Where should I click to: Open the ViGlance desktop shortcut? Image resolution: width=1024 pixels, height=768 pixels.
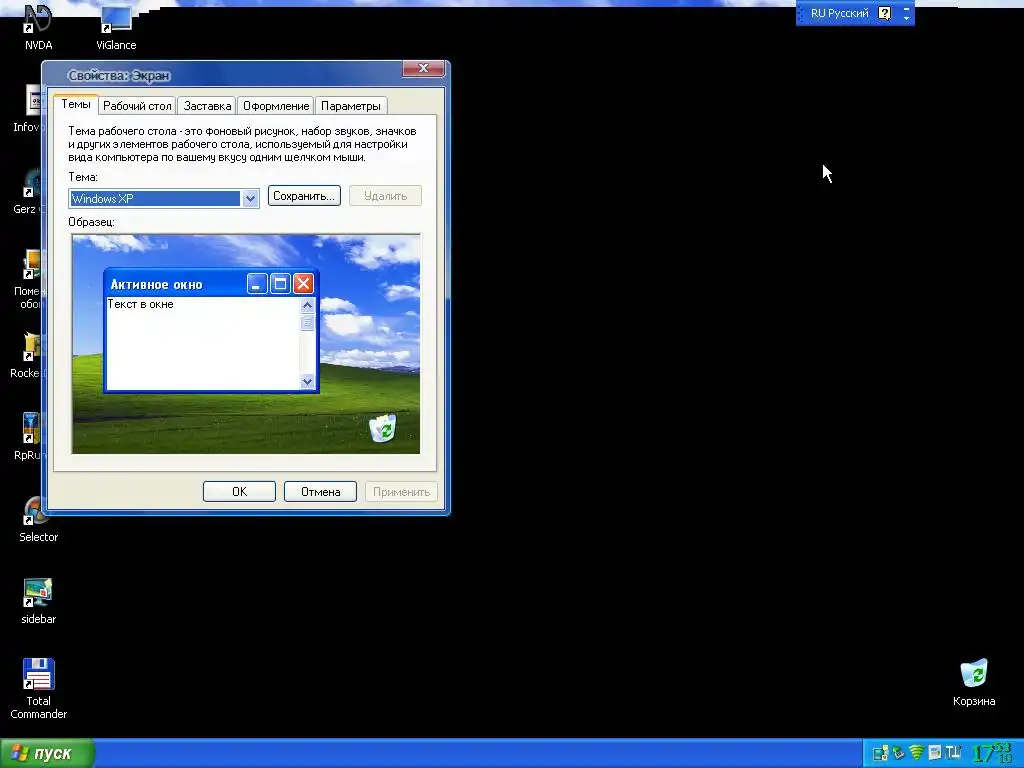pos(116,27)
